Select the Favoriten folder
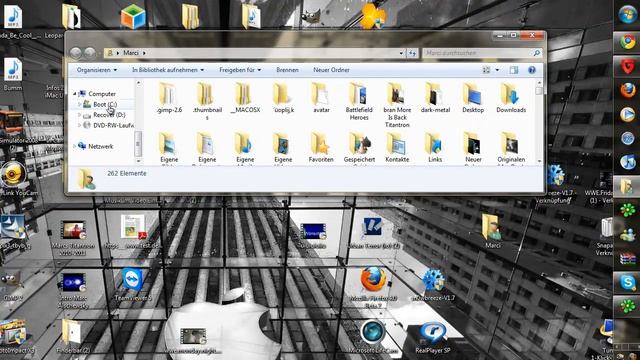Image resolution: width=640 pixels, height=360 pixels. (x=321, y=148)
